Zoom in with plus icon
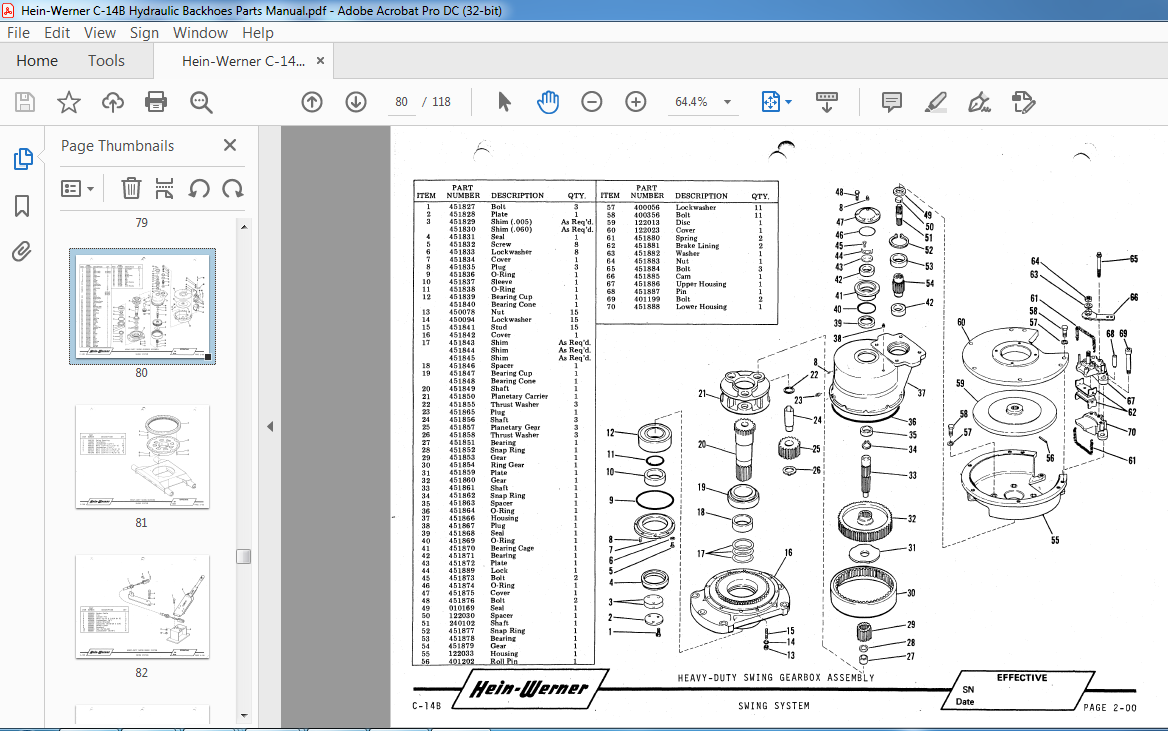 point(635,102)
